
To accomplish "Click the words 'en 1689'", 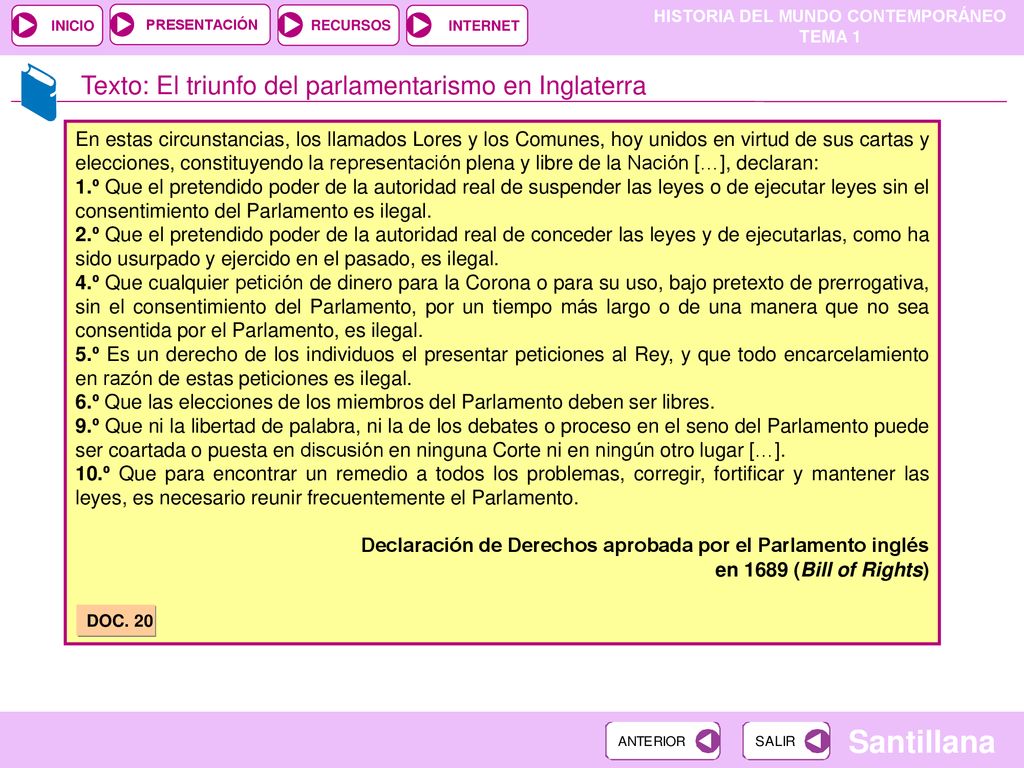I will click(x=751, y=569).
